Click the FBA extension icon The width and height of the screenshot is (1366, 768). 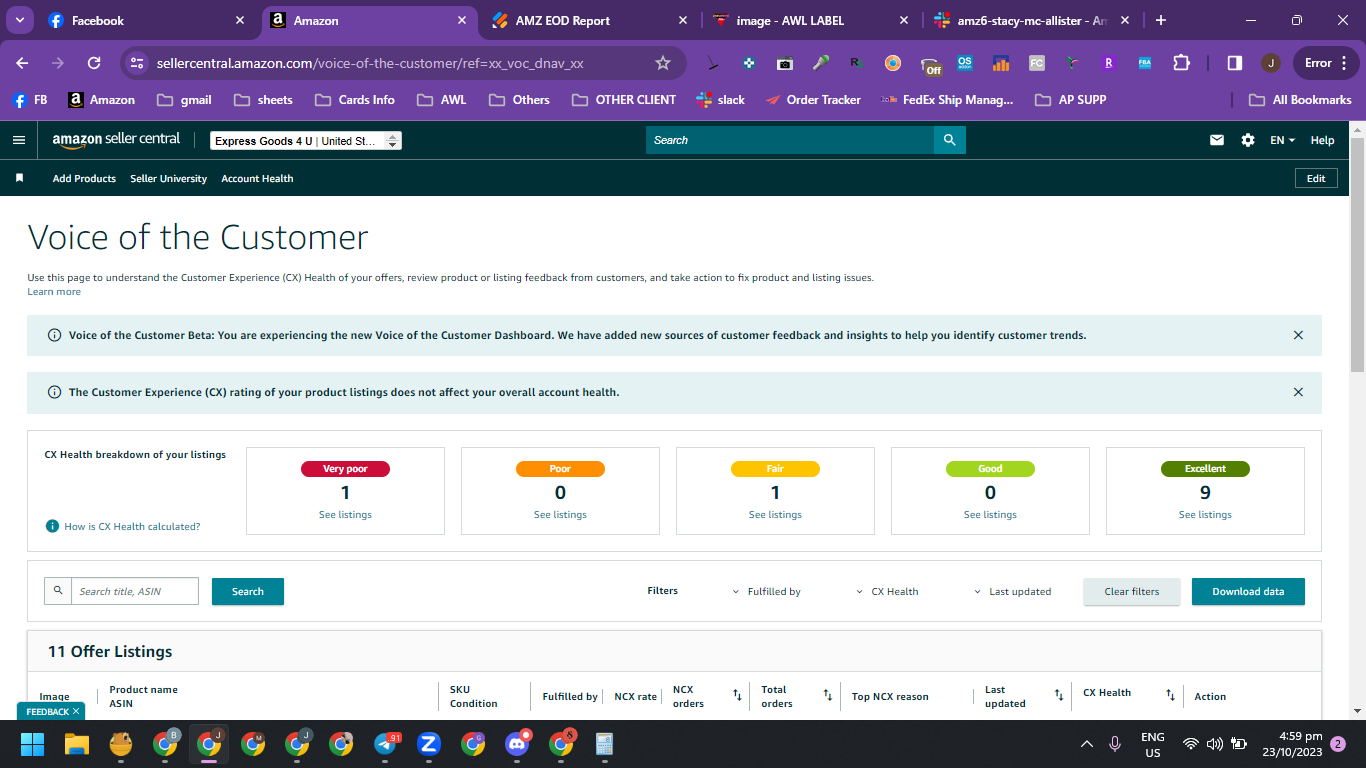click(1145, 63)
